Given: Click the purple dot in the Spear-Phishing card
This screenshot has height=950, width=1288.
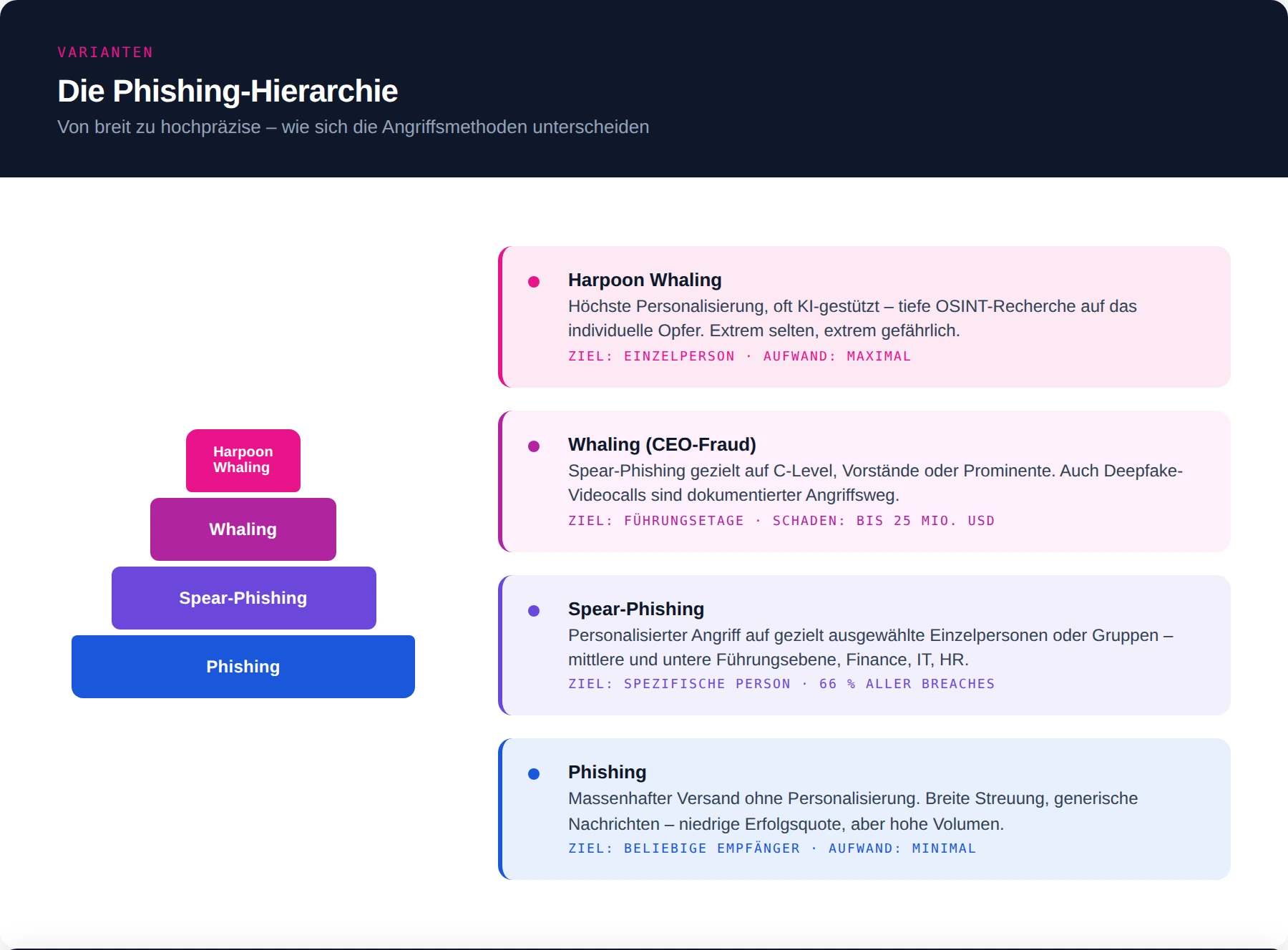Looking at the screenshot, I should click(x=534, y=611).
